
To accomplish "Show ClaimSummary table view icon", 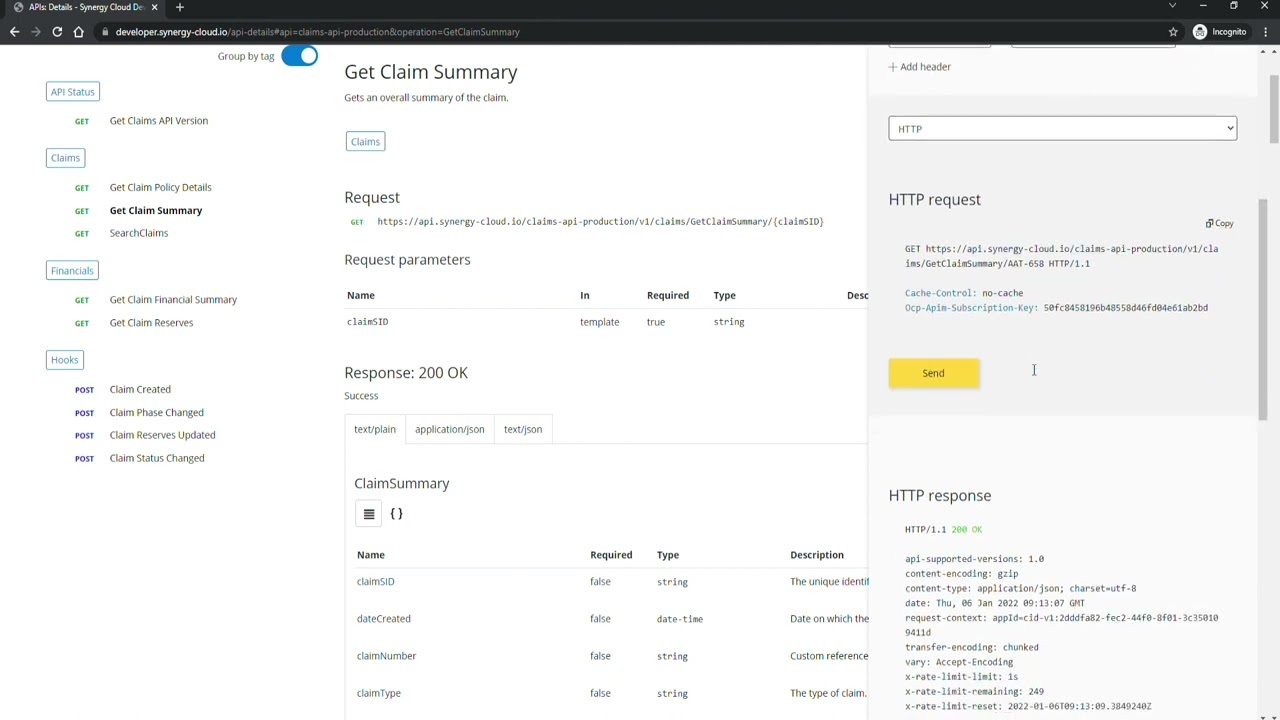I will coord(369,514).
